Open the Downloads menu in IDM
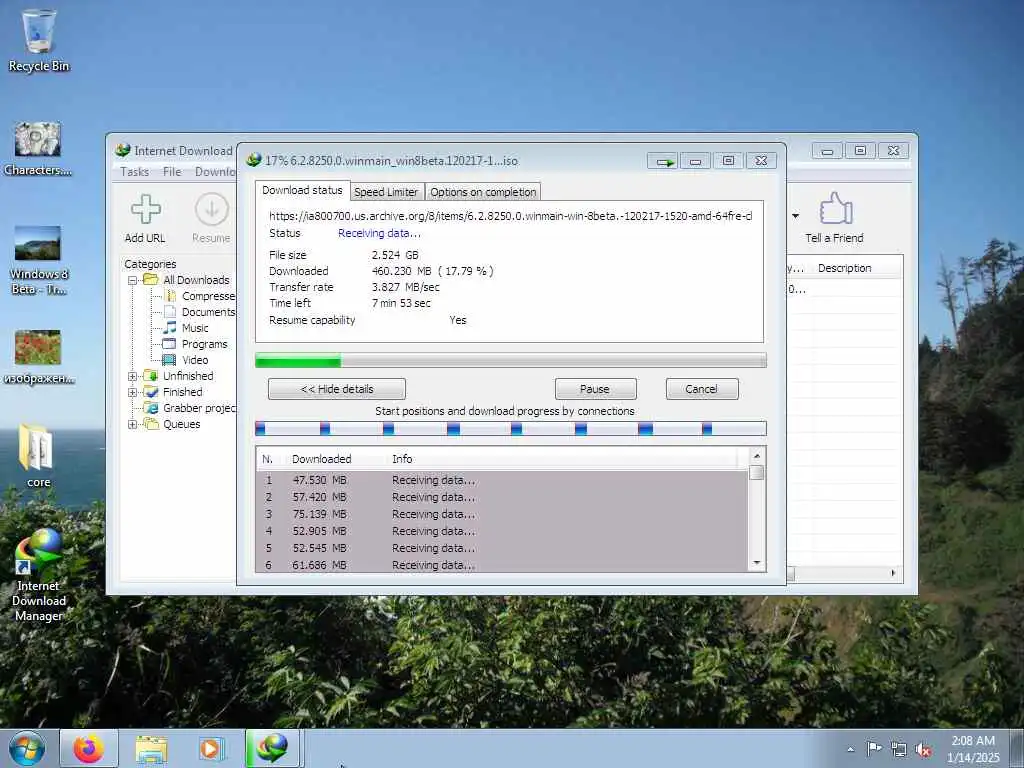Viewport: 1024px width, 768px height. tap(215, 172)
